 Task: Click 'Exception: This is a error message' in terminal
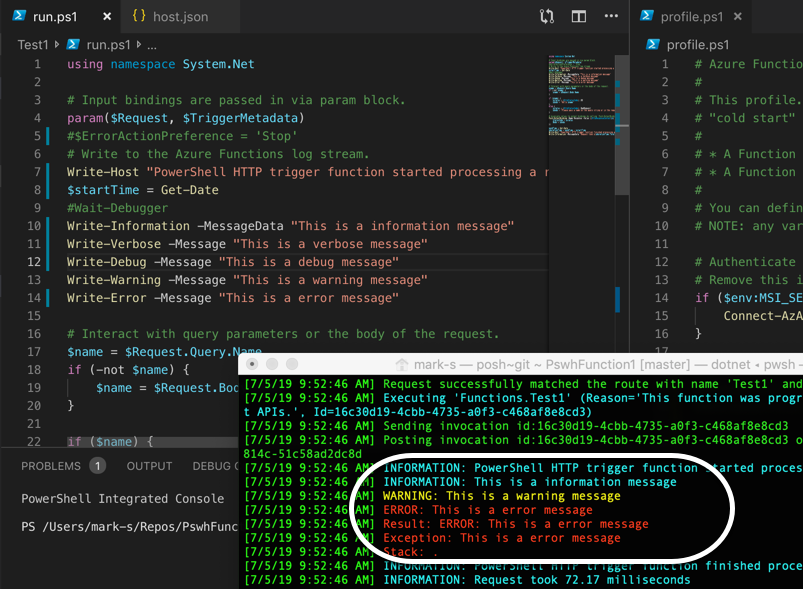pyautogui.click(x=501, y=538)
